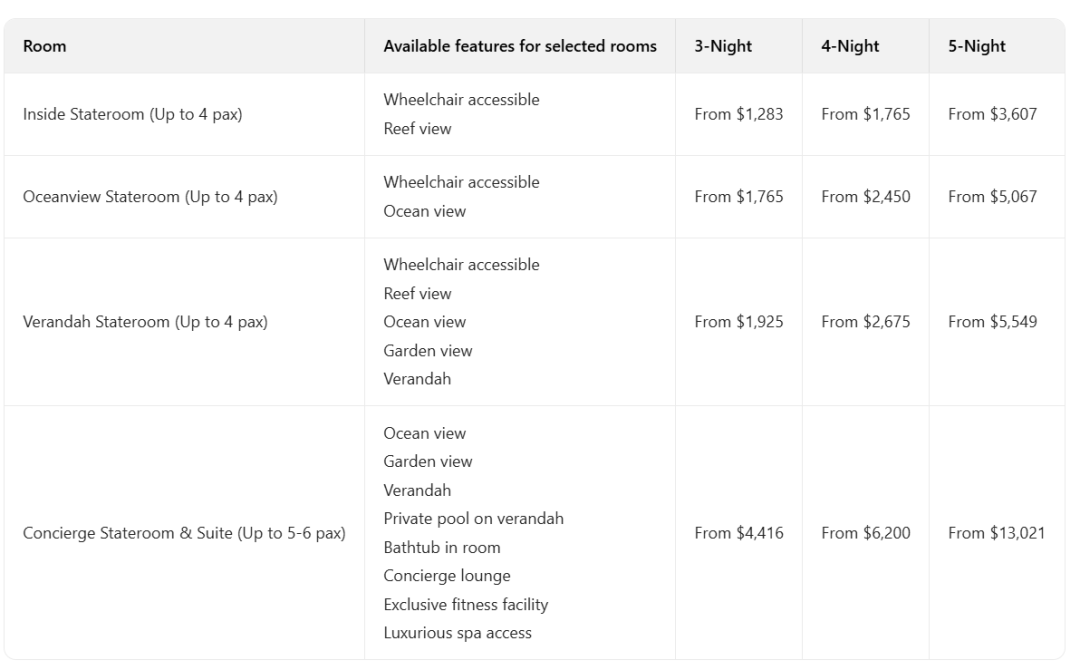Select the Concierge 5-Night price $13,021
The width and height of the screenshot is (1080, 670).
pyautogui.click(x=997, y=533)
